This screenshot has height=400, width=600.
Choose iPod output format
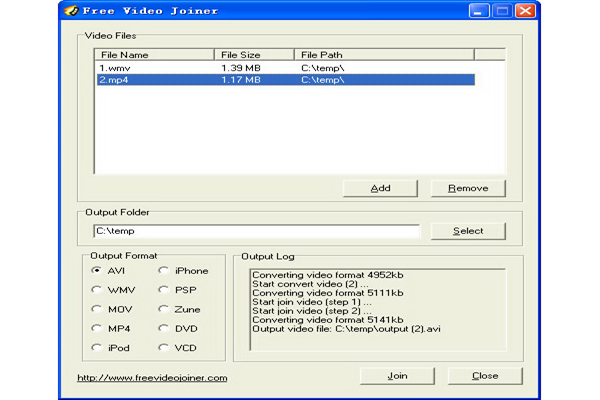tap(97, 348)
